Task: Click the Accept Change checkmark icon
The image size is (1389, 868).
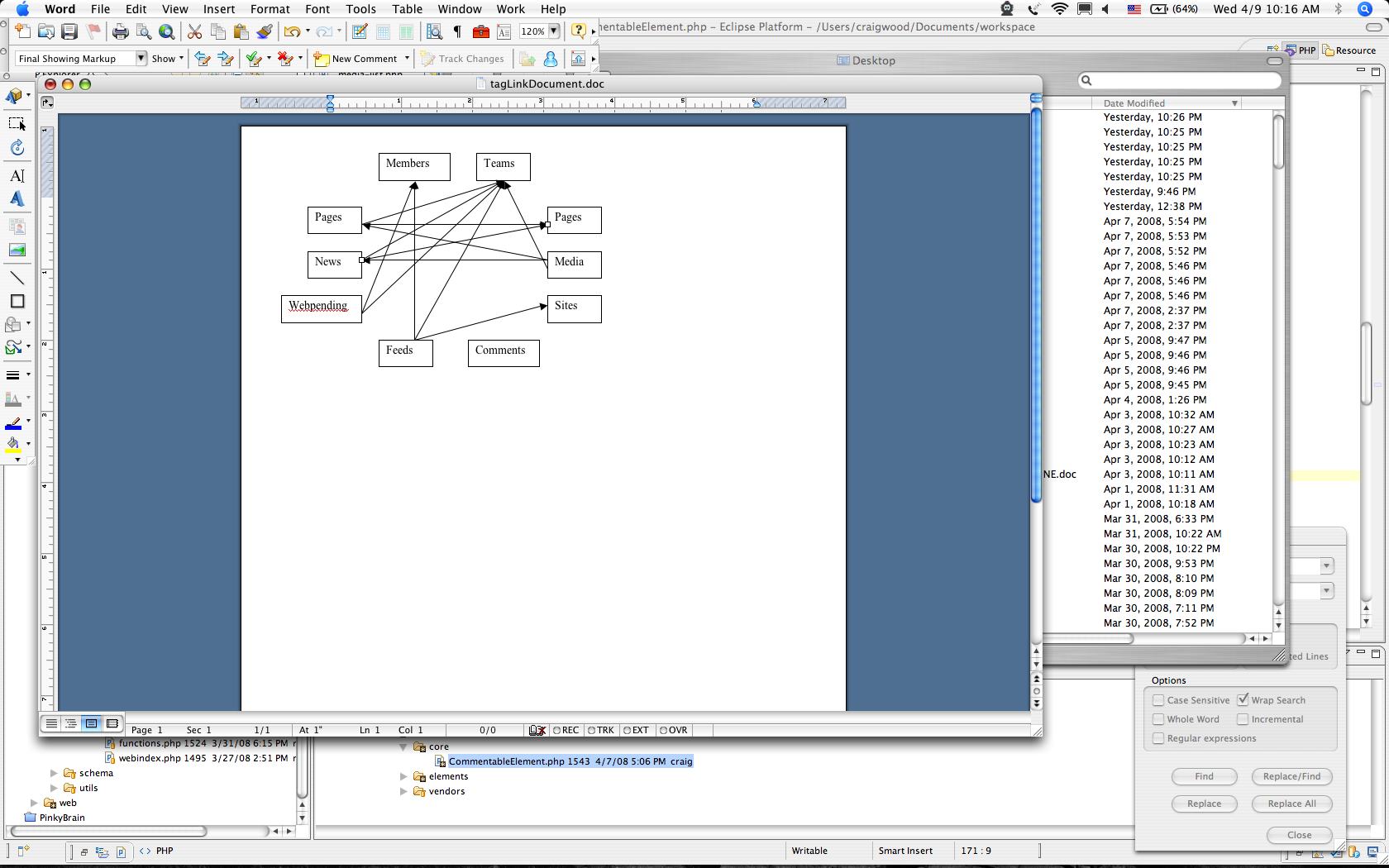Action: 255,59
